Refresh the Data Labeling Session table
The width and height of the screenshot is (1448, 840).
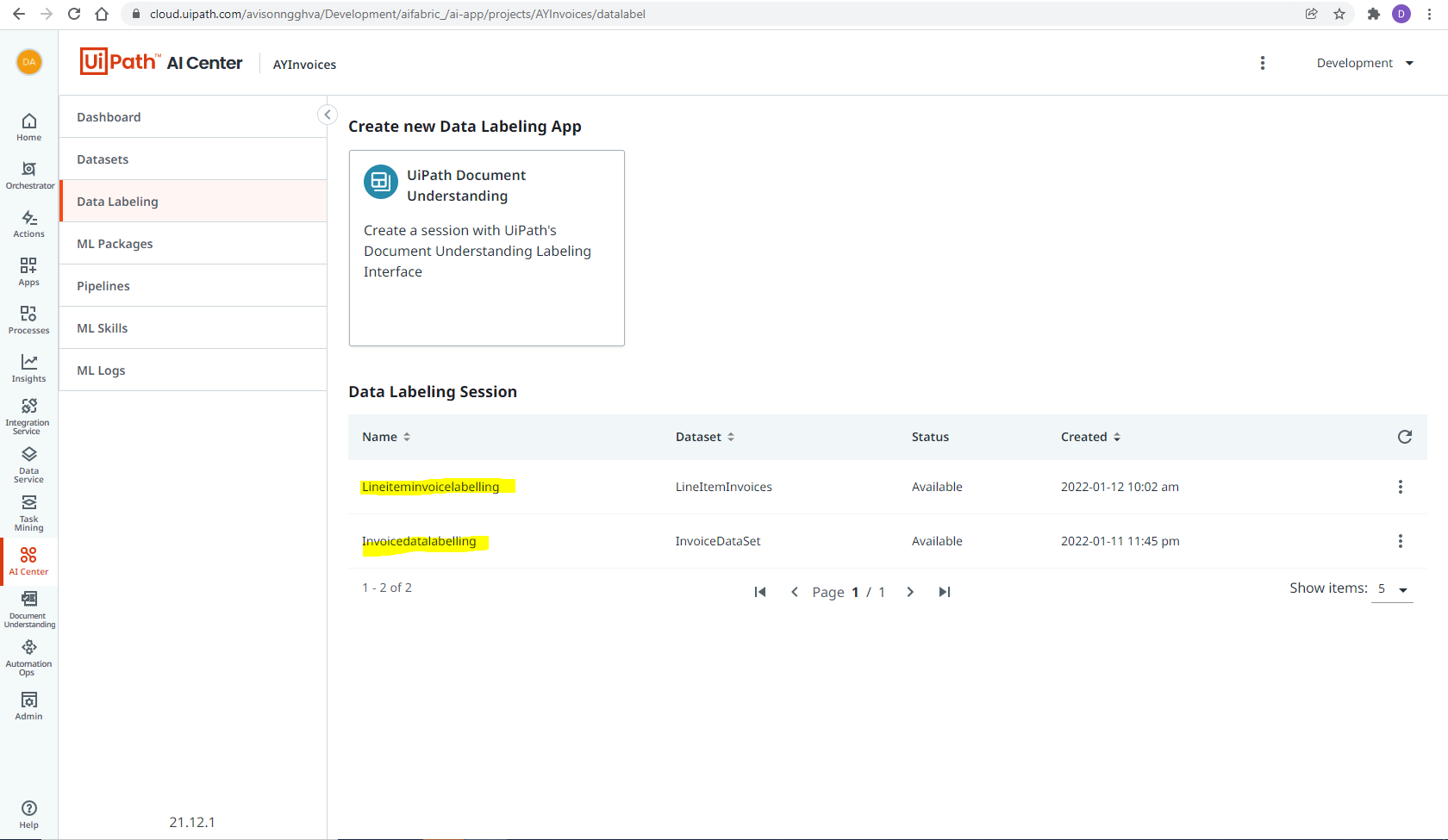pos(1405,437)
